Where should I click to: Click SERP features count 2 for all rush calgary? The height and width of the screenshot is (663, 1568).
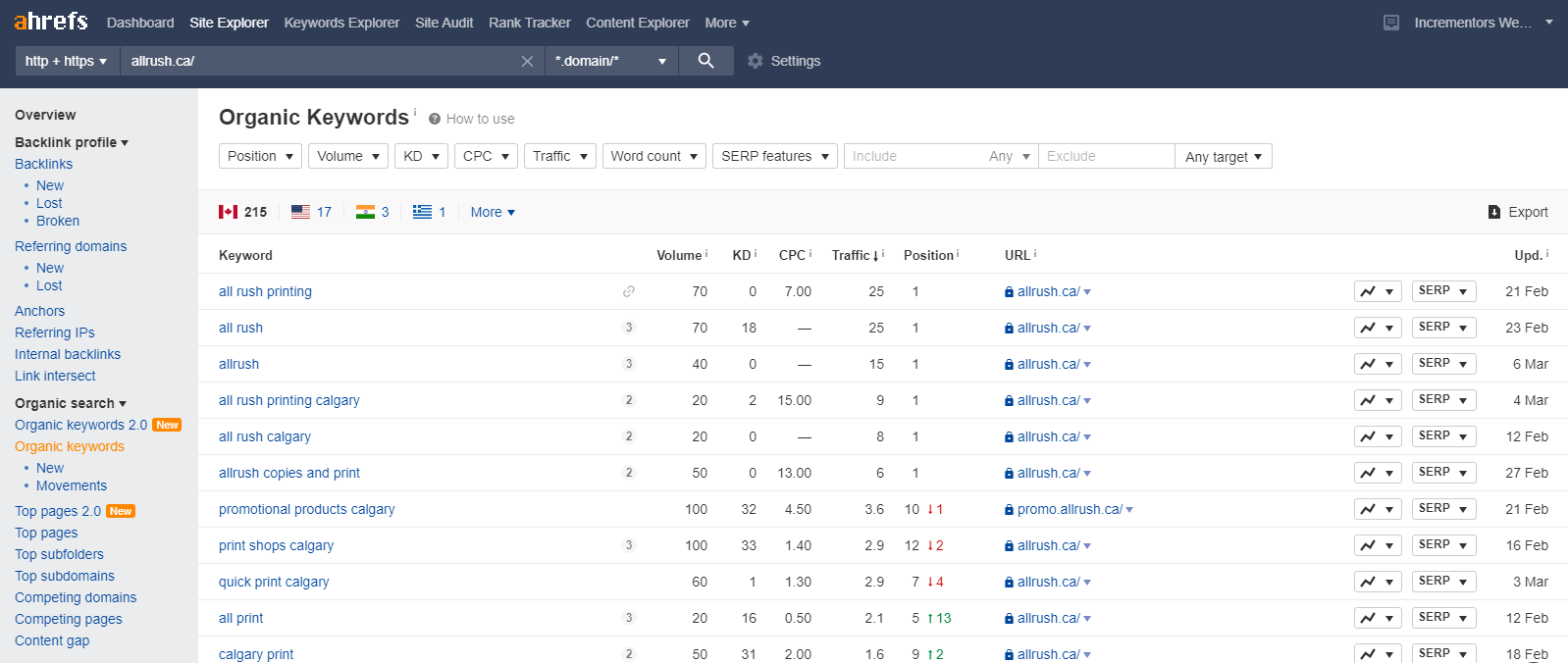tap(629, 436)
